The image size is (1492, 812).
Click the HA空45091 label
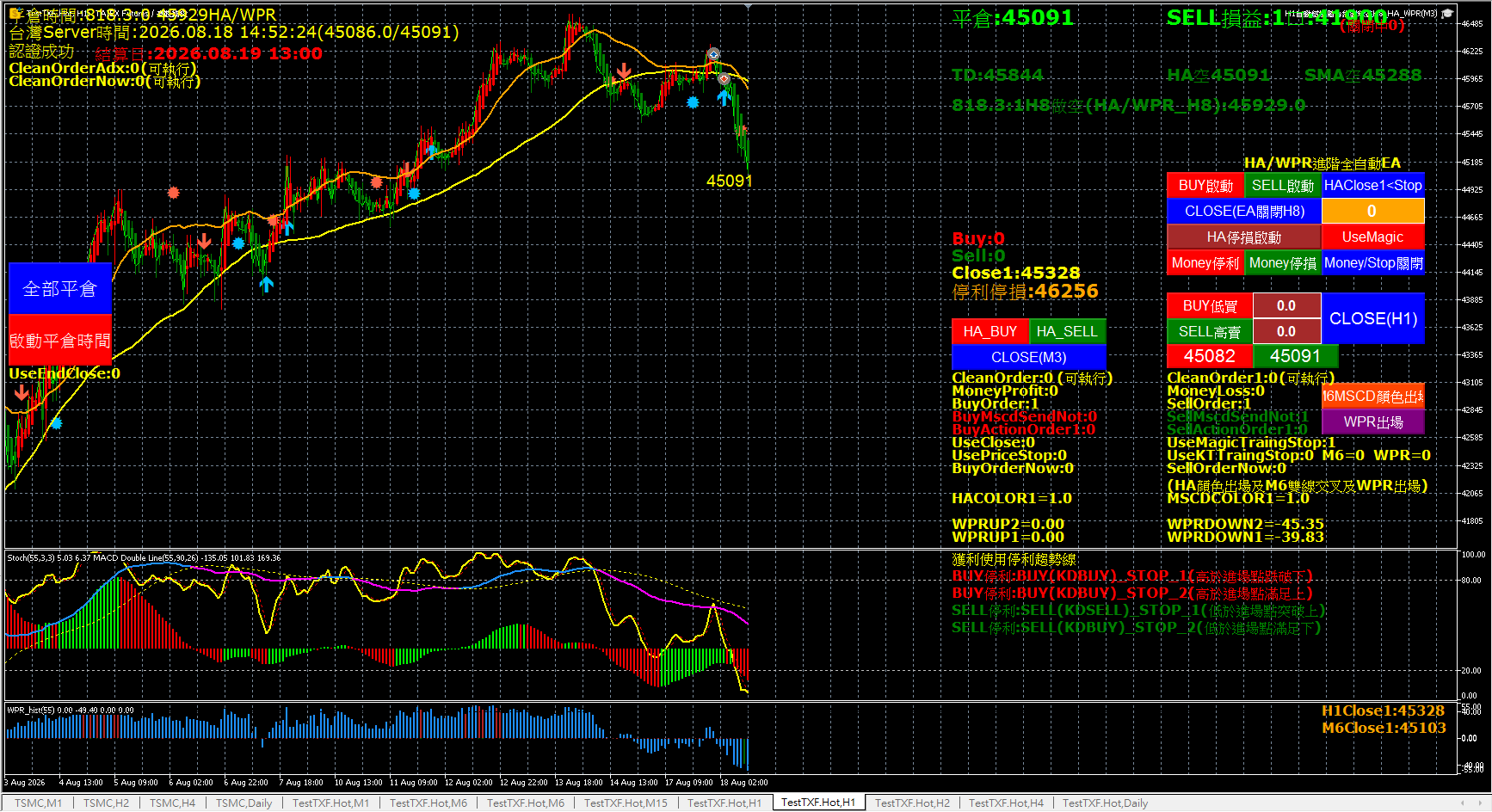pos(1218,76)
